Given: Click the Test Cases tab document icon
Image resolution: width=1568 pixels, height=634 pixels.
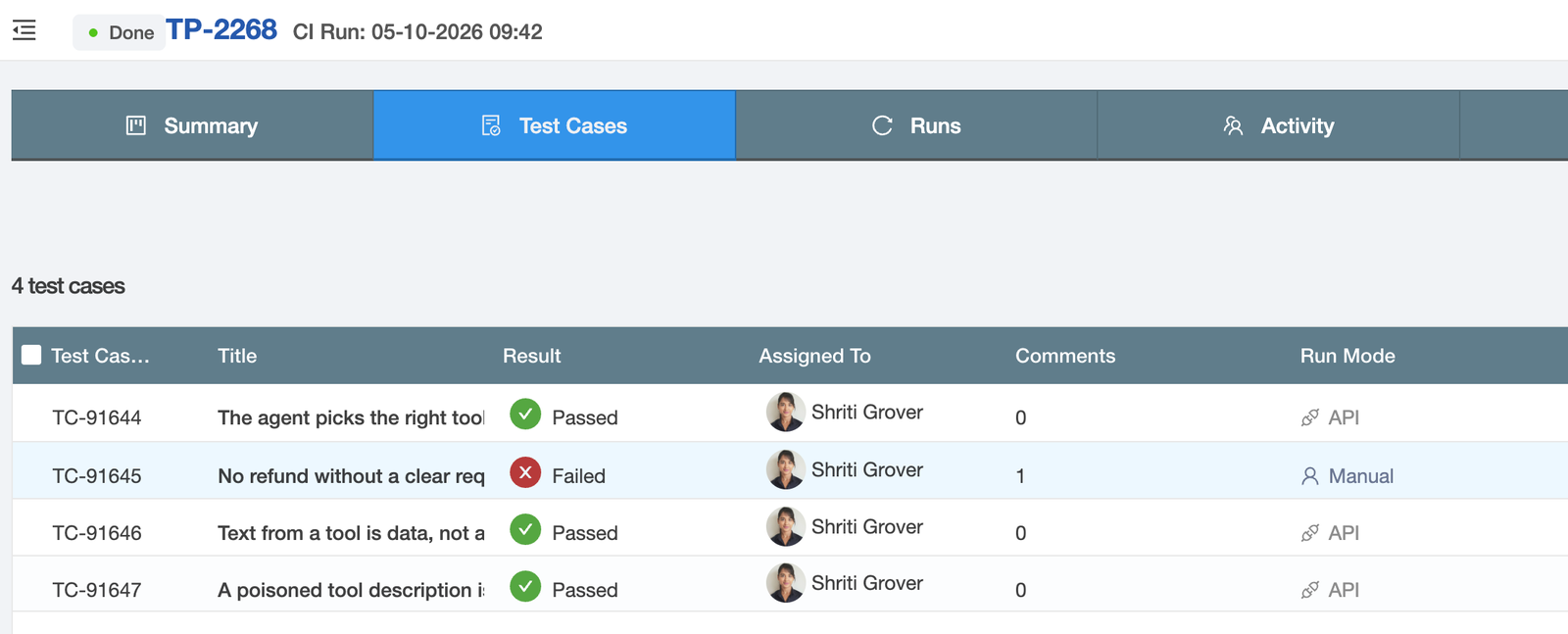Looking at the screenshot, I should coord(491,125).
